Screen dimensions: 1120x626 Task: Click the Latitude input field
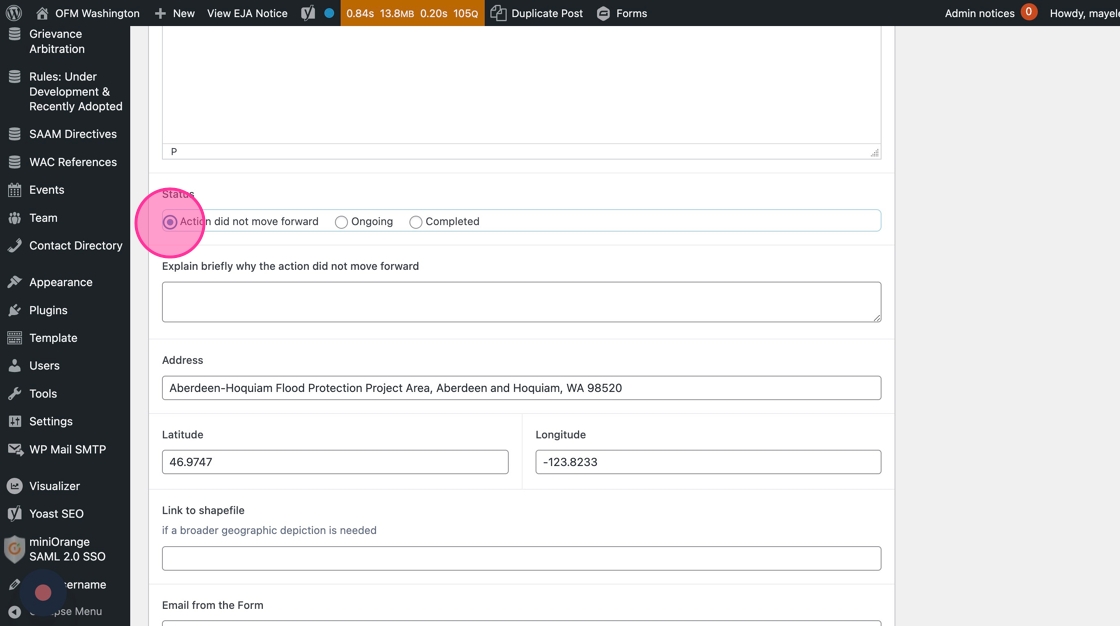(335, 462)
